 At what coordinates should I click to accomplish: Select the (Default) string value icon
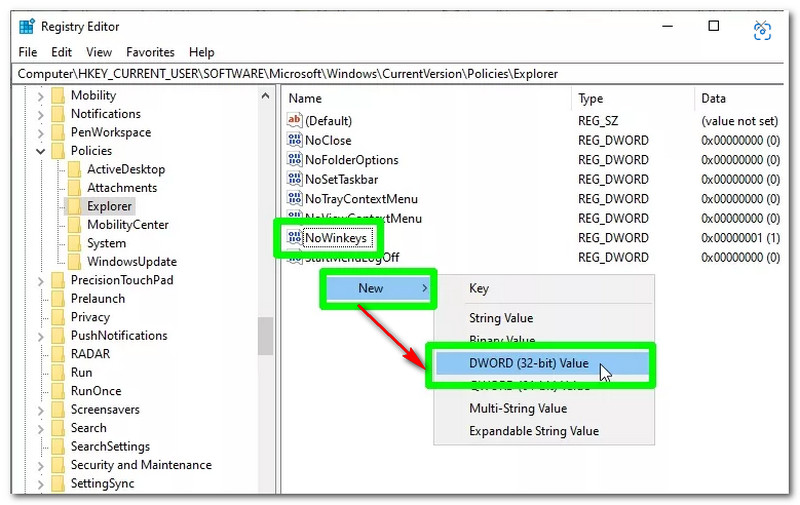point(294,120)
